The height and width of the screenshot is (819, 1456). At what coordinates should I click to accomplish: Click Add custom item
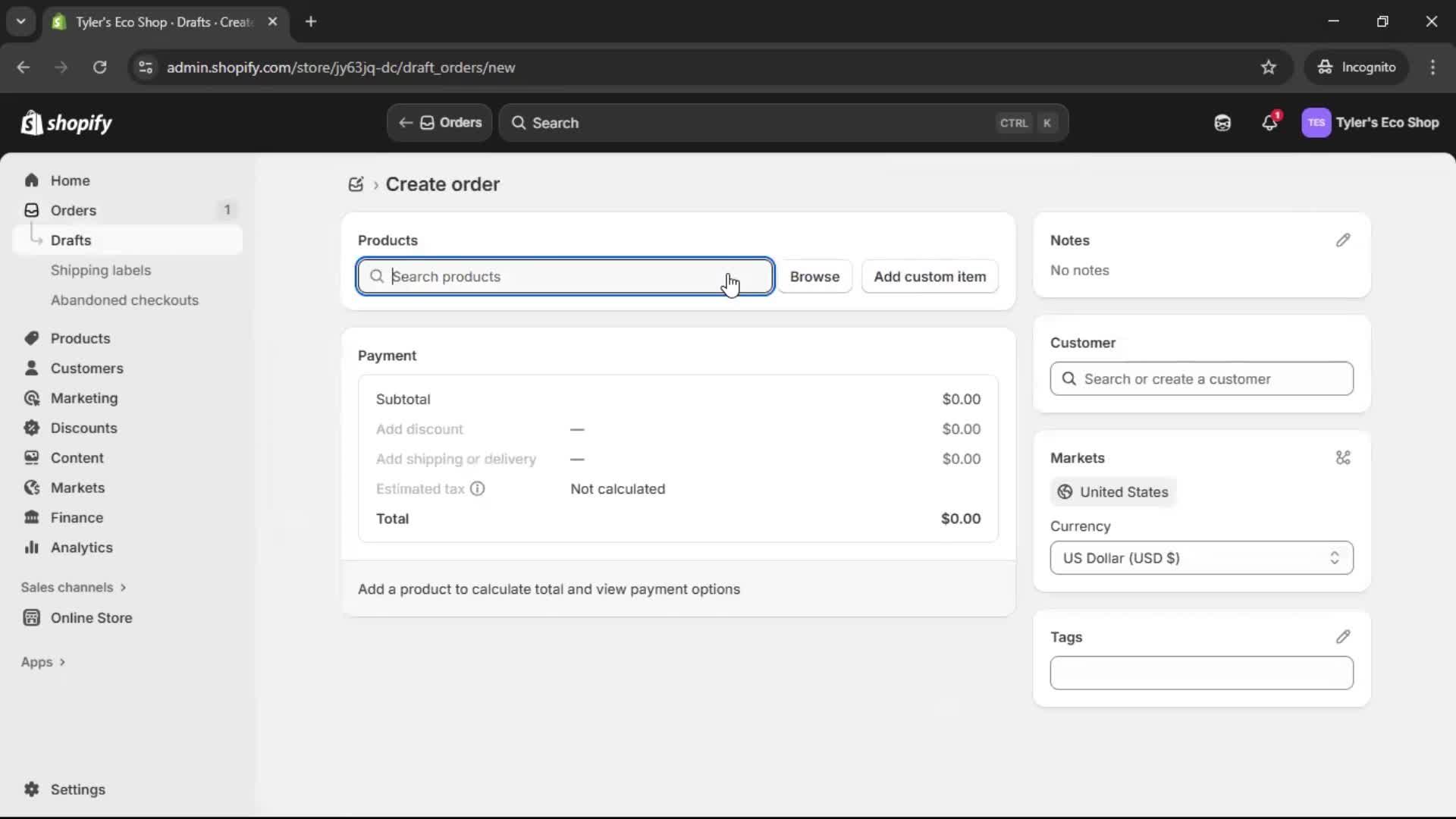click(930, 276)
